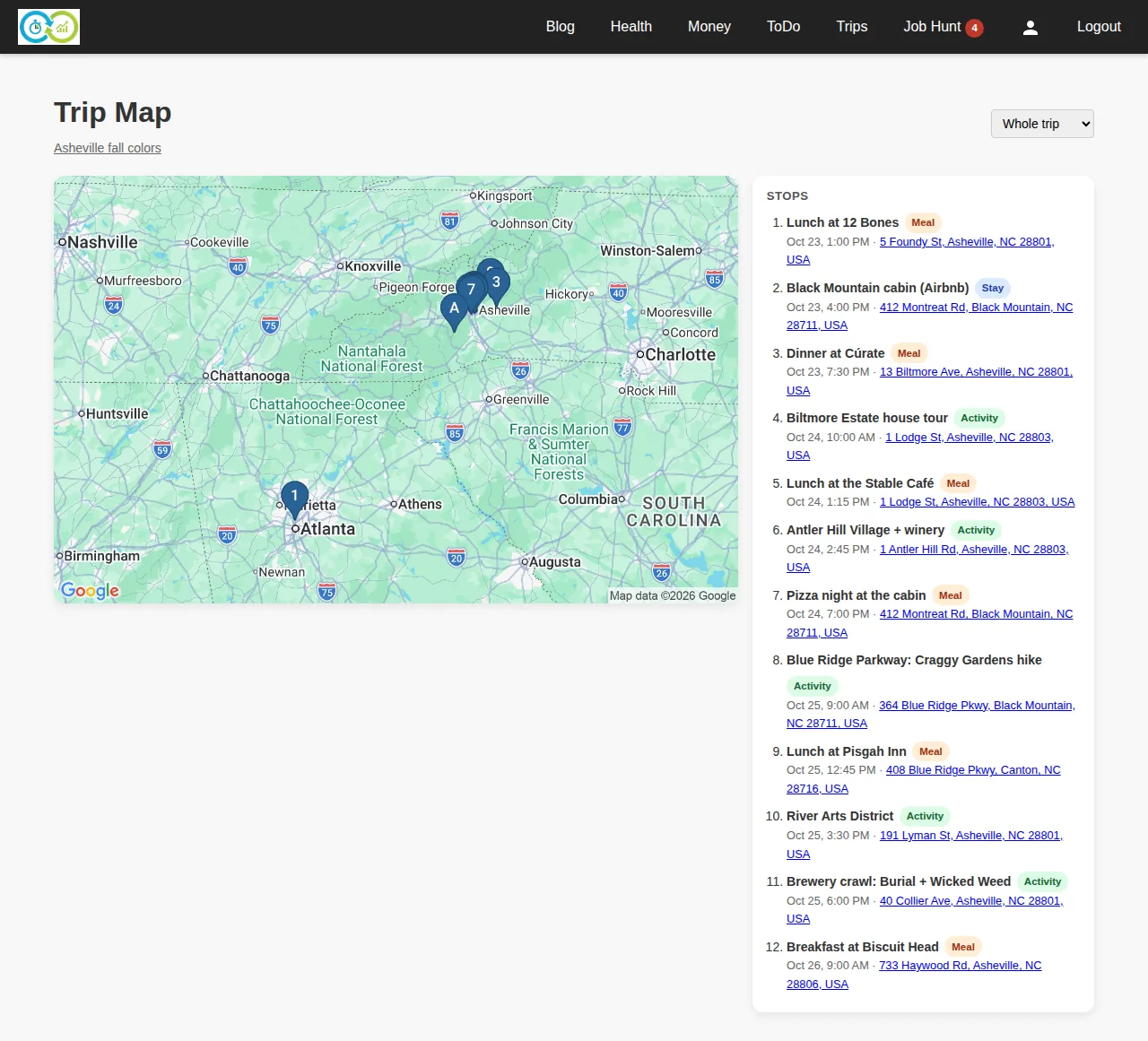Click the Lunch at 12 Bones stop

click(x=842, y=222)
